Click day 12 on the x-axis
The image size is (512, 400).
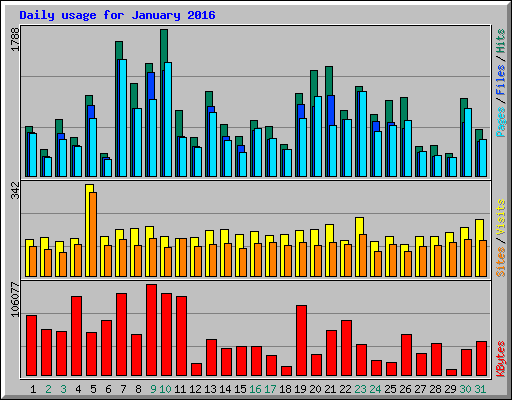(x=195, y=389)
